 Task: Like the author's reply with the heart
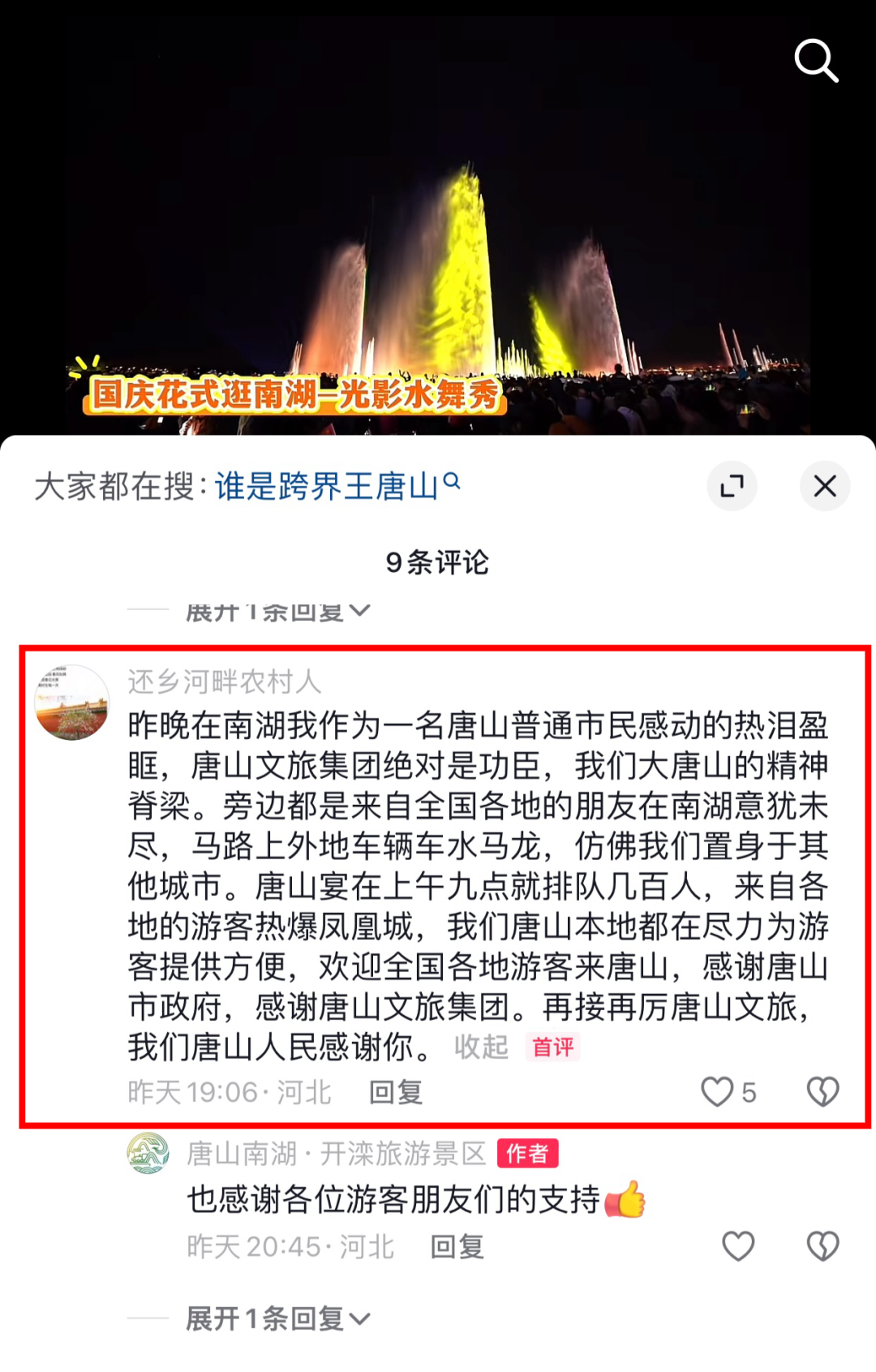(x=738, y=1246)
